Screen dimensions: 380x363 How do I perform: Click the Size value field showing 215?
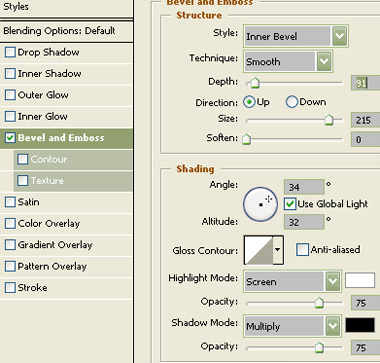pos(366,120)
